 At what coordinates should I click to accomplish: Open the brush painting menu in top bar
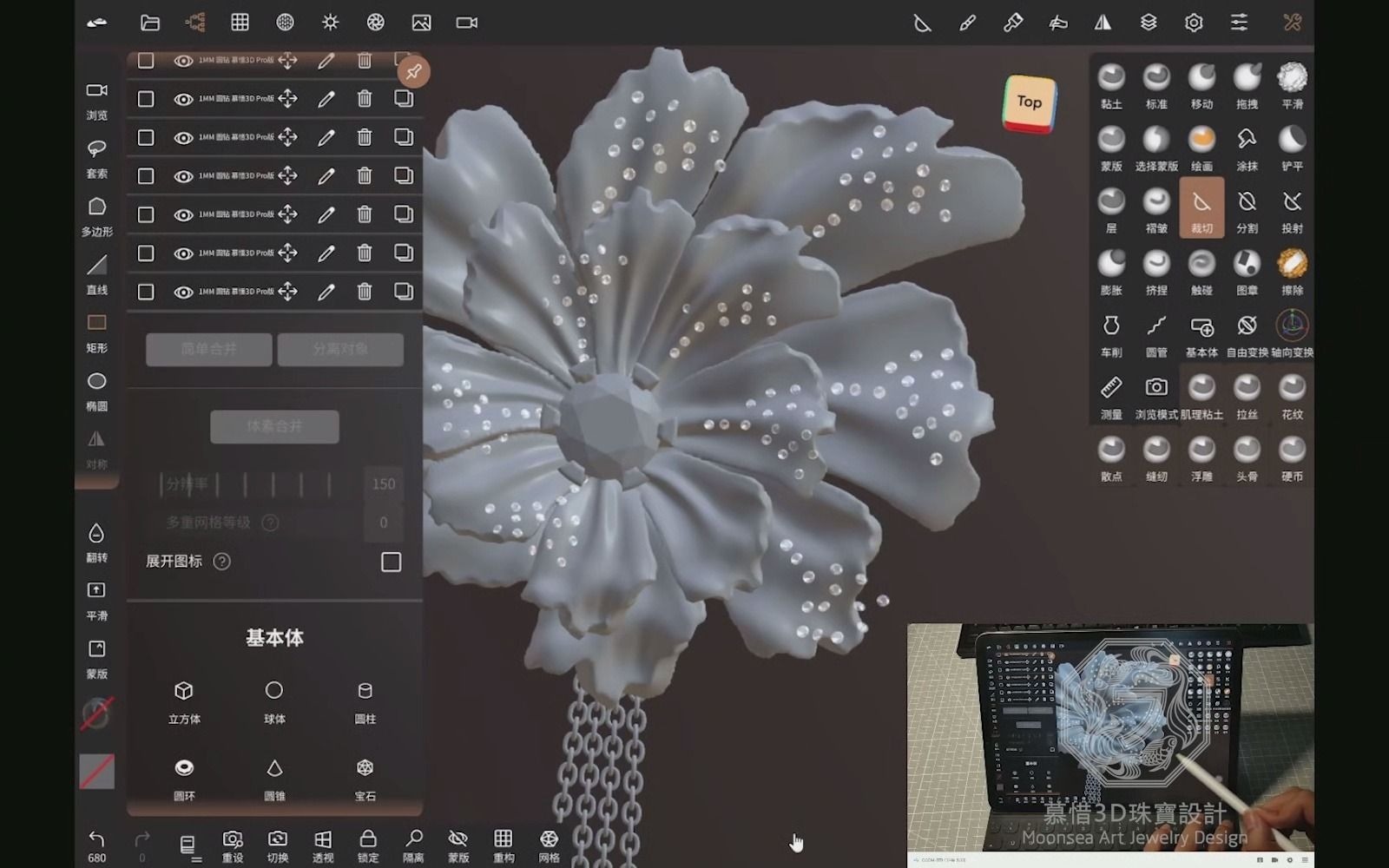(968, 23)
